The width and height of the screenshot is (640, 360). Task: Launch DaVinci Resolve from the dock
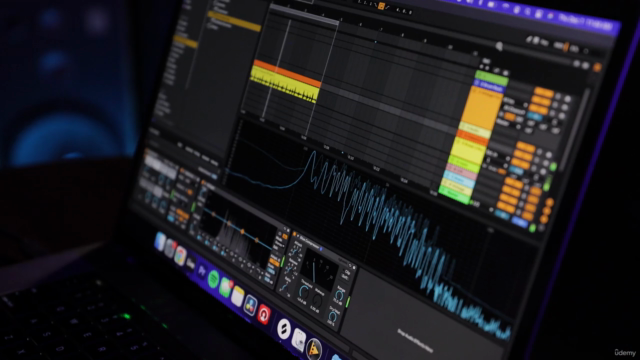250,304
